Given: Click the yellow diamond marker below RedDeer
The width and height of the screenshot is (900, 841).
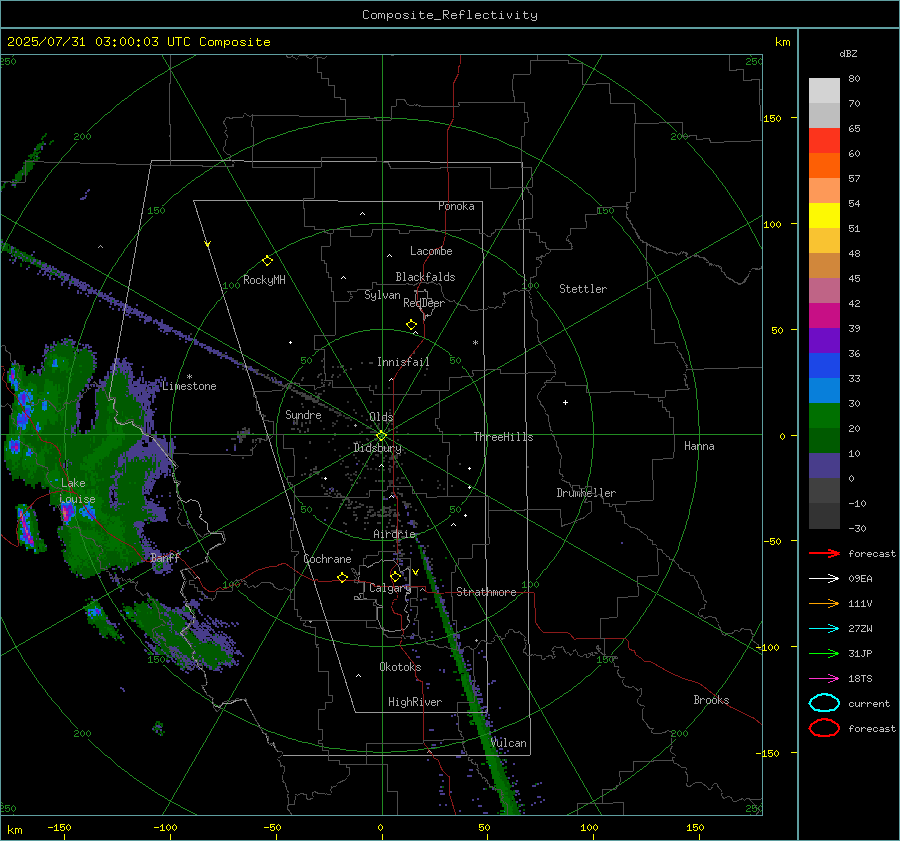Looking at the screenshot, I should coord(412,325).
